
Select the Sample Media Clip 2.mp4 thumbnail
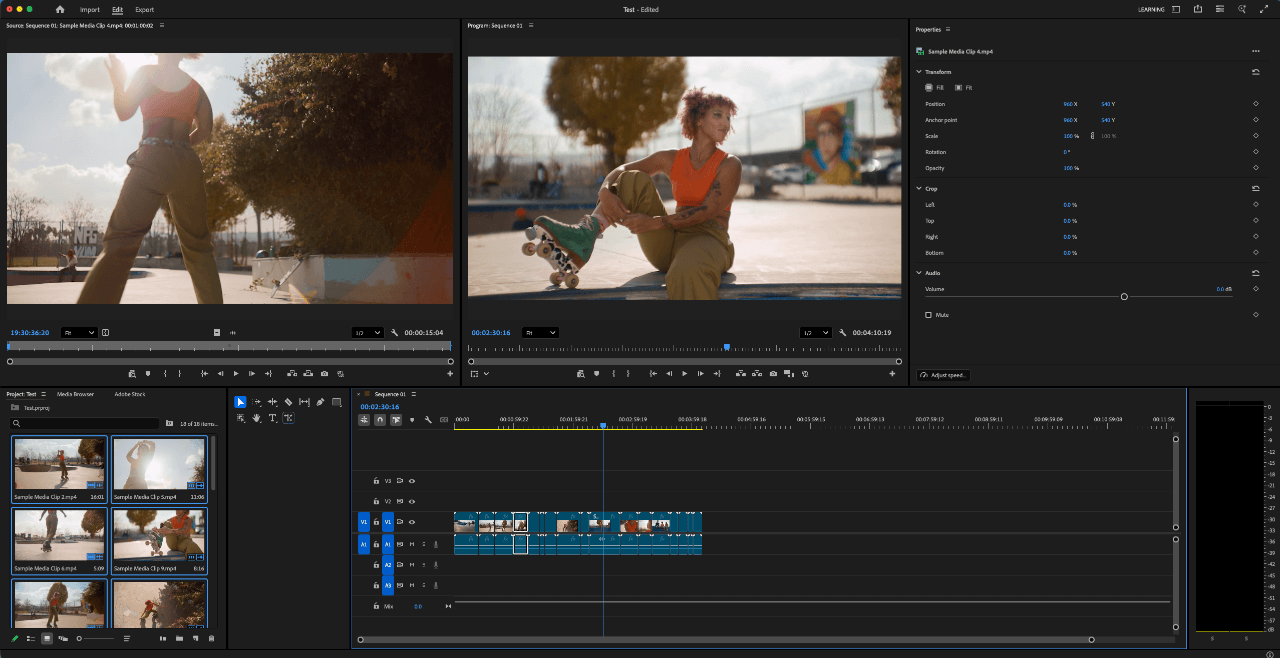[59, 465]
